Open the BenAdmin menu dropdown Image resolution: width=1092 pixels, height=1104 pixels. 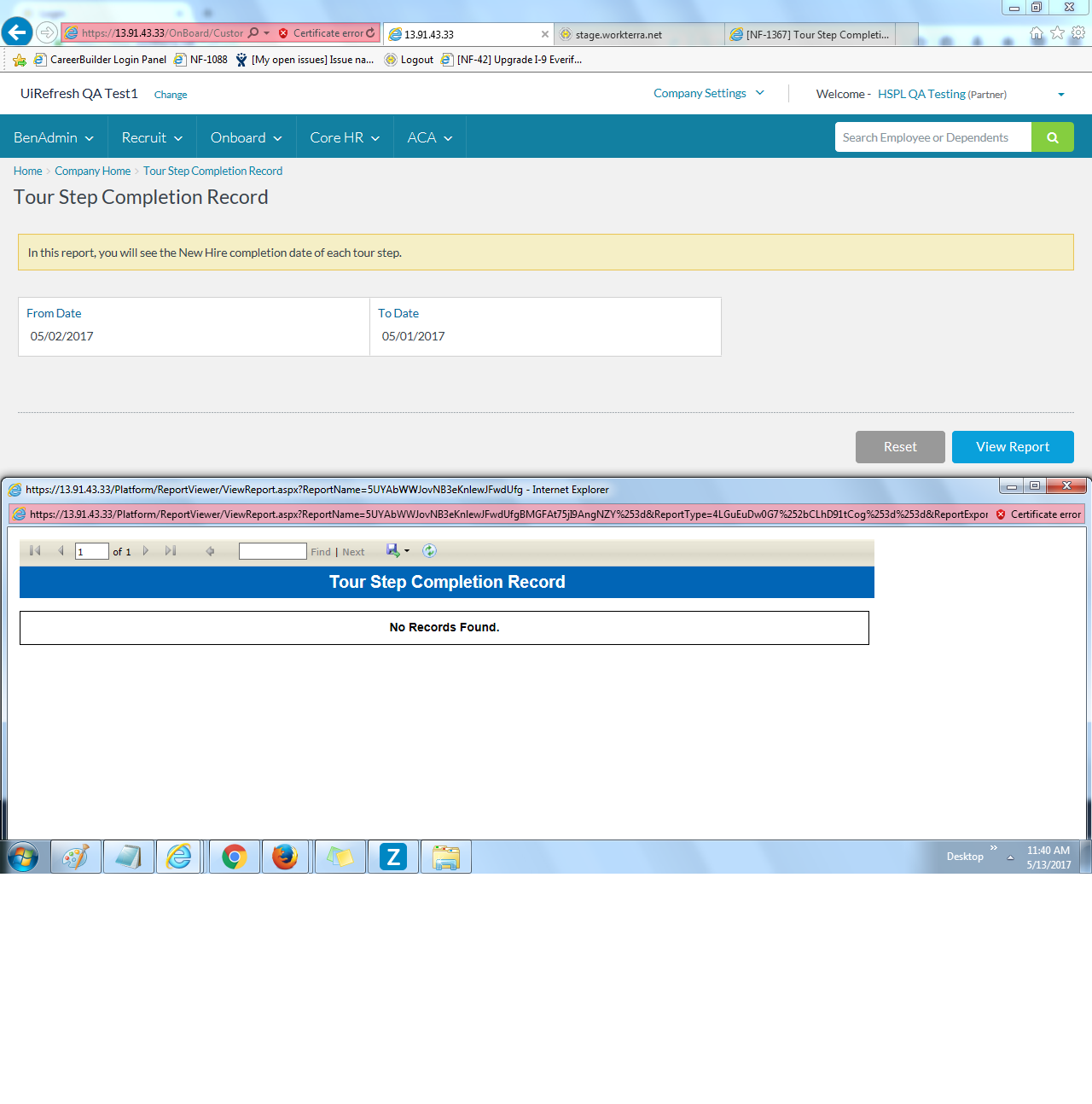54,137
